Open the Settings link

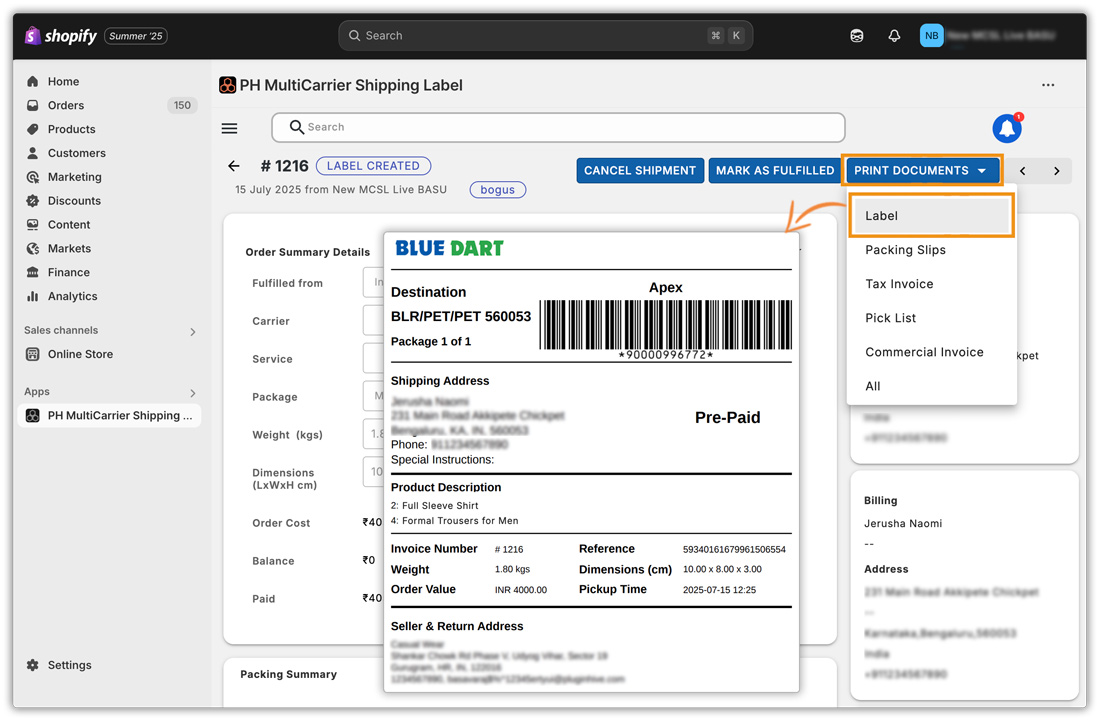(69, 665)
